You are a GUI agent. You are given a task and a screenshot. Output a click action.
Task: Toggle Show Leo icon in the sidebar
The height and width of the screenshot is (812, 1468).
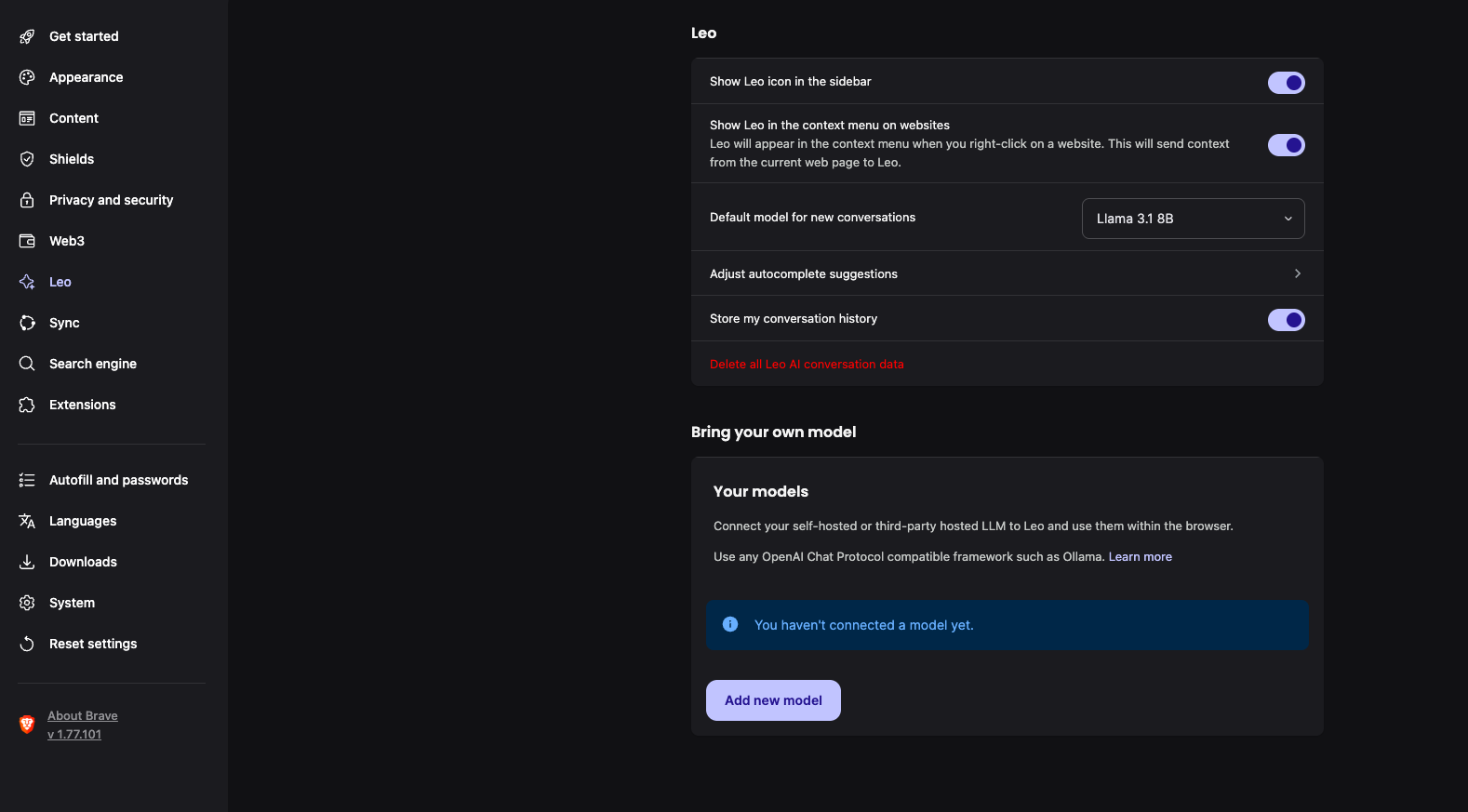tap(1286, 83)
